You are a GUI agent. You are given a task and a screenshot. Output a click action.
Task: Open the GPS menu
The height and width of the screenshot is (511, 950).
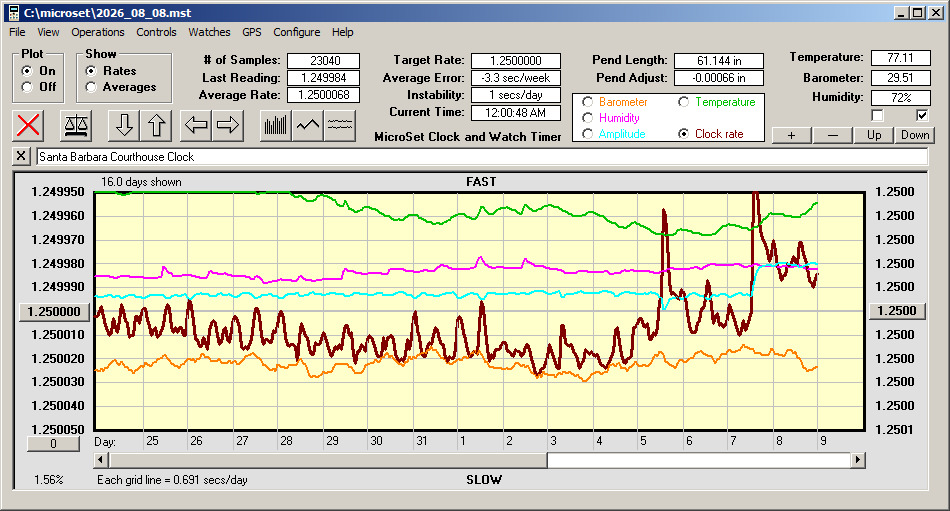(252, 32)
